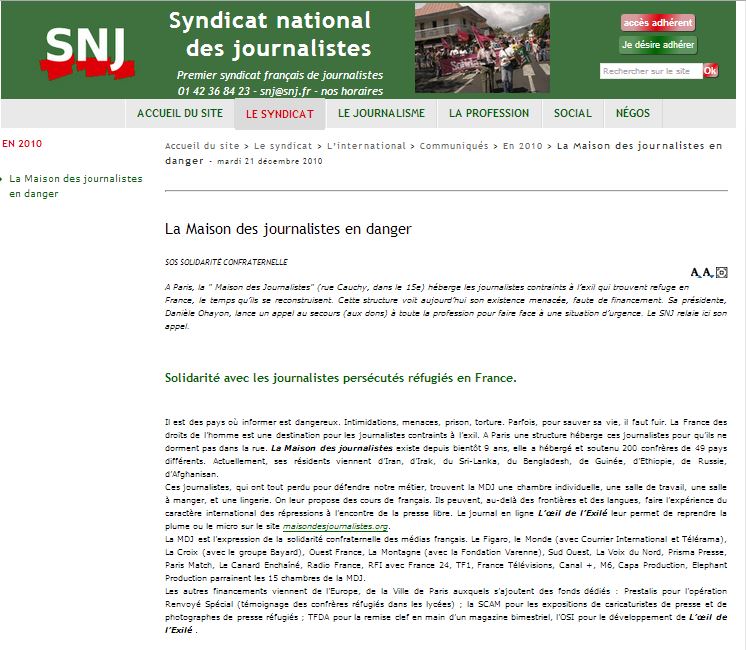Screen dimensions: 746x650
Task: Open the 'Négos' navigation tab
Action: [x=634, y=114]
